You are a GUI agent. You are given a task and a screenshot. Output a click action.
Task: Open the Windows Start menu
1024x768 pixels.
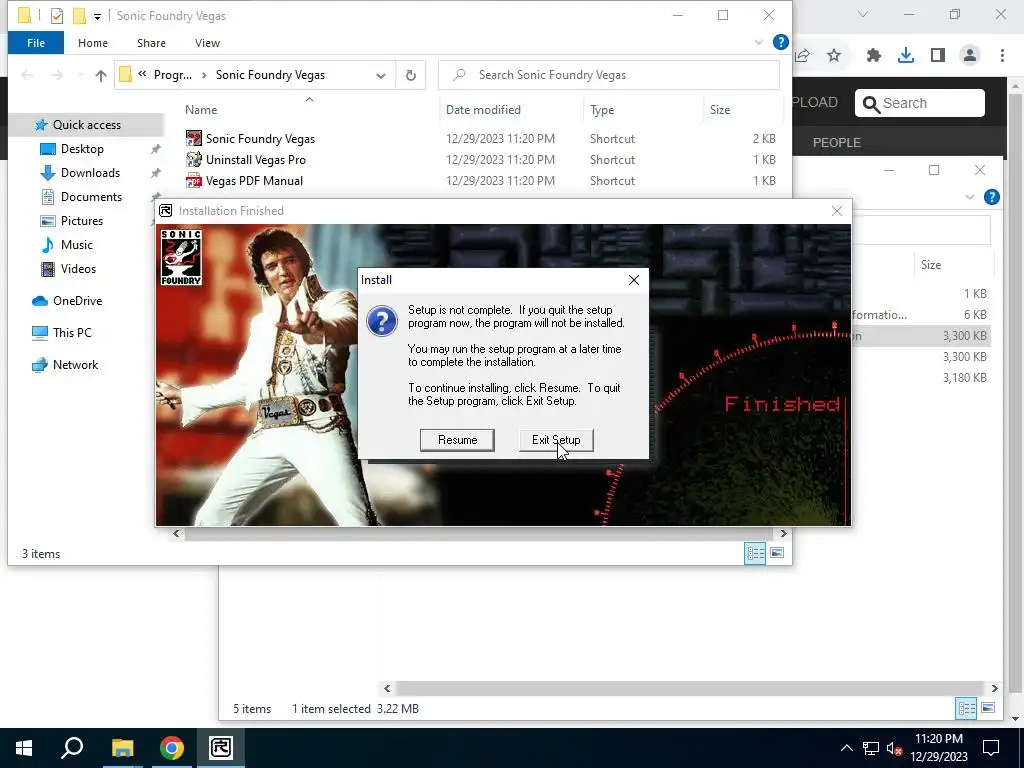(24, 748)
